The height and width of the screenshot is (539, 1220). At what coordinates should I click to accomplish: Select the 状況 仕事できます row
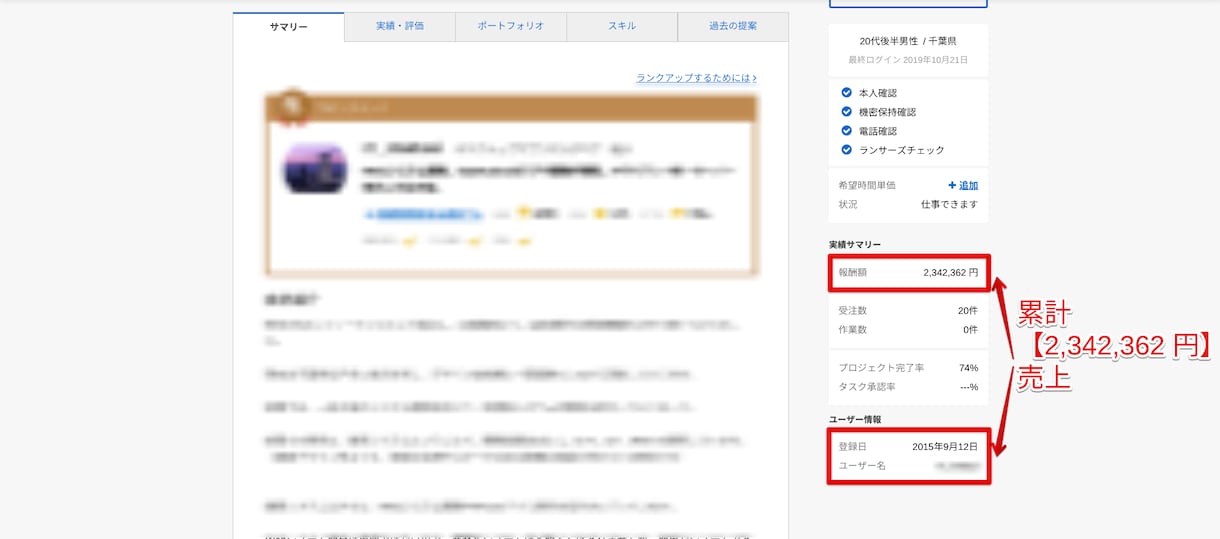[x=908, y=204]
